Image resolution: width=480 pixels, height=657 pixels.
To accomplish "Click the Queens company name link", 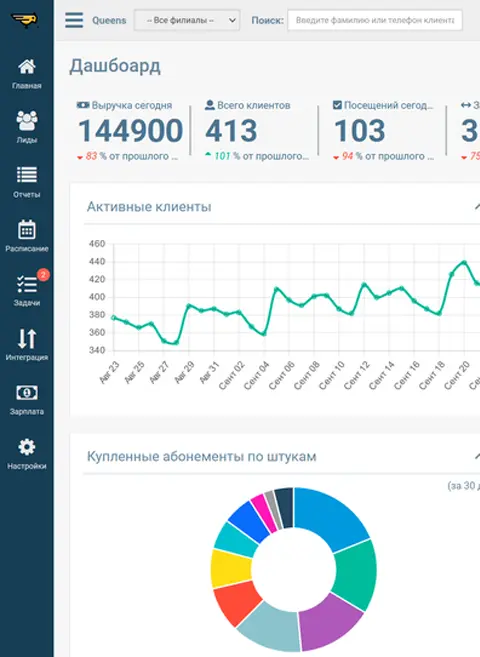I will click(x=109, y=20).
